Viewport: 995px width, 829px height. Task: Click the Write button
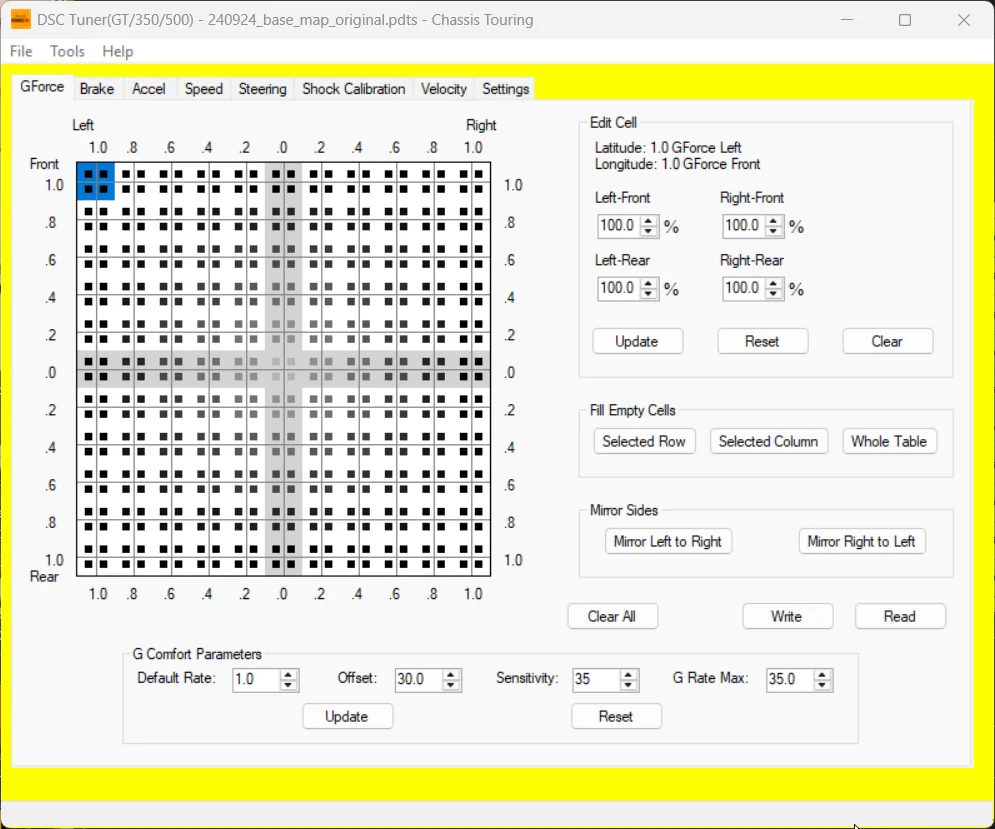point(787,616)
